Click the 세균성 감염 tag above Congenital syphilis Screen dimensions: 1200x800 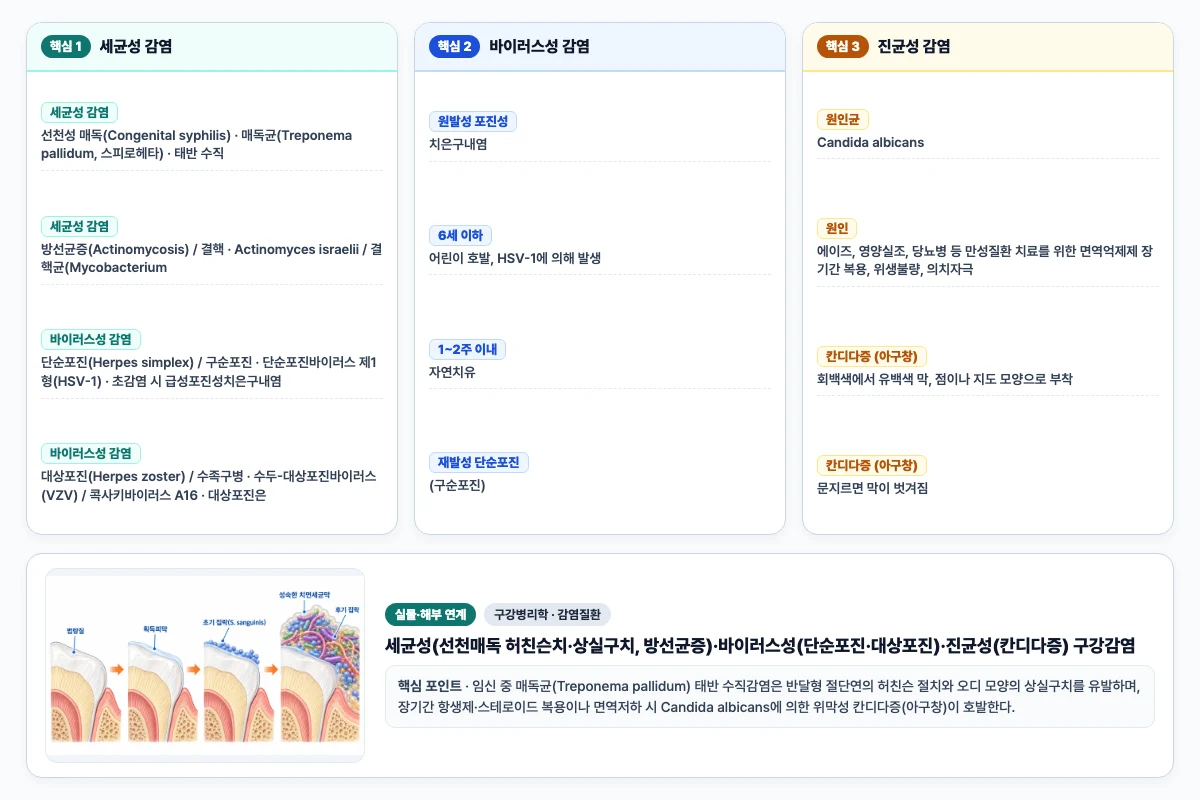79,113
